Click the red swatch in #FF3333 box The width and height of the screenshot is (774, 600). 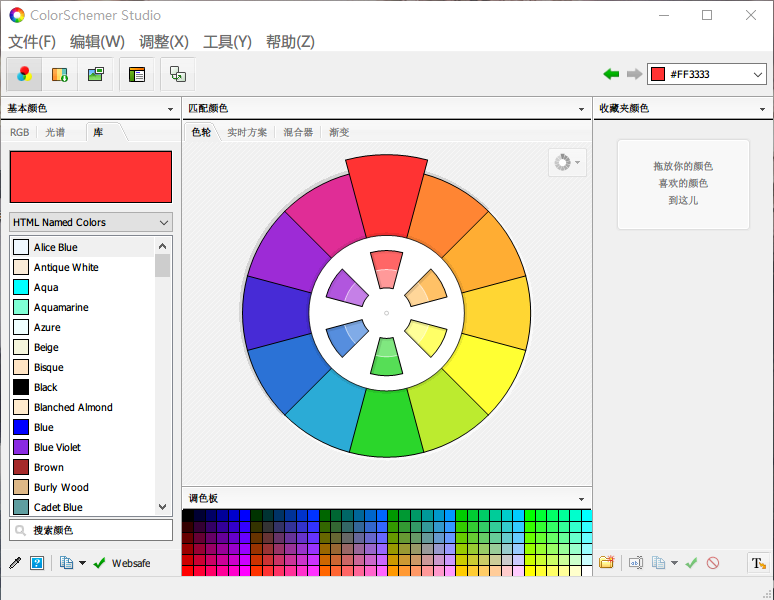(658, 75)
